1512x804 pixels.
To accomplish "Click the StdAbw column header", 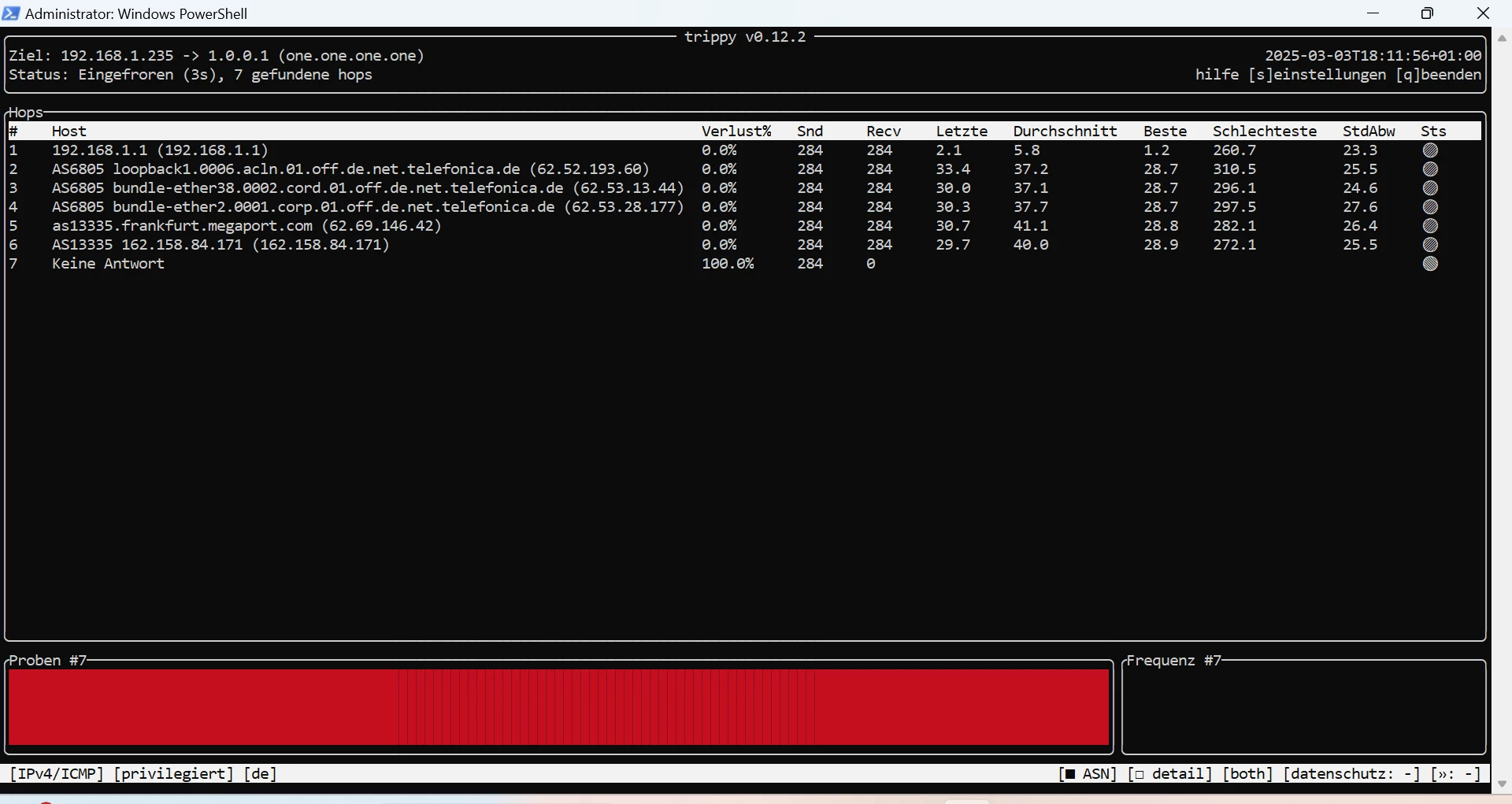I will [x=1369, y=132].
